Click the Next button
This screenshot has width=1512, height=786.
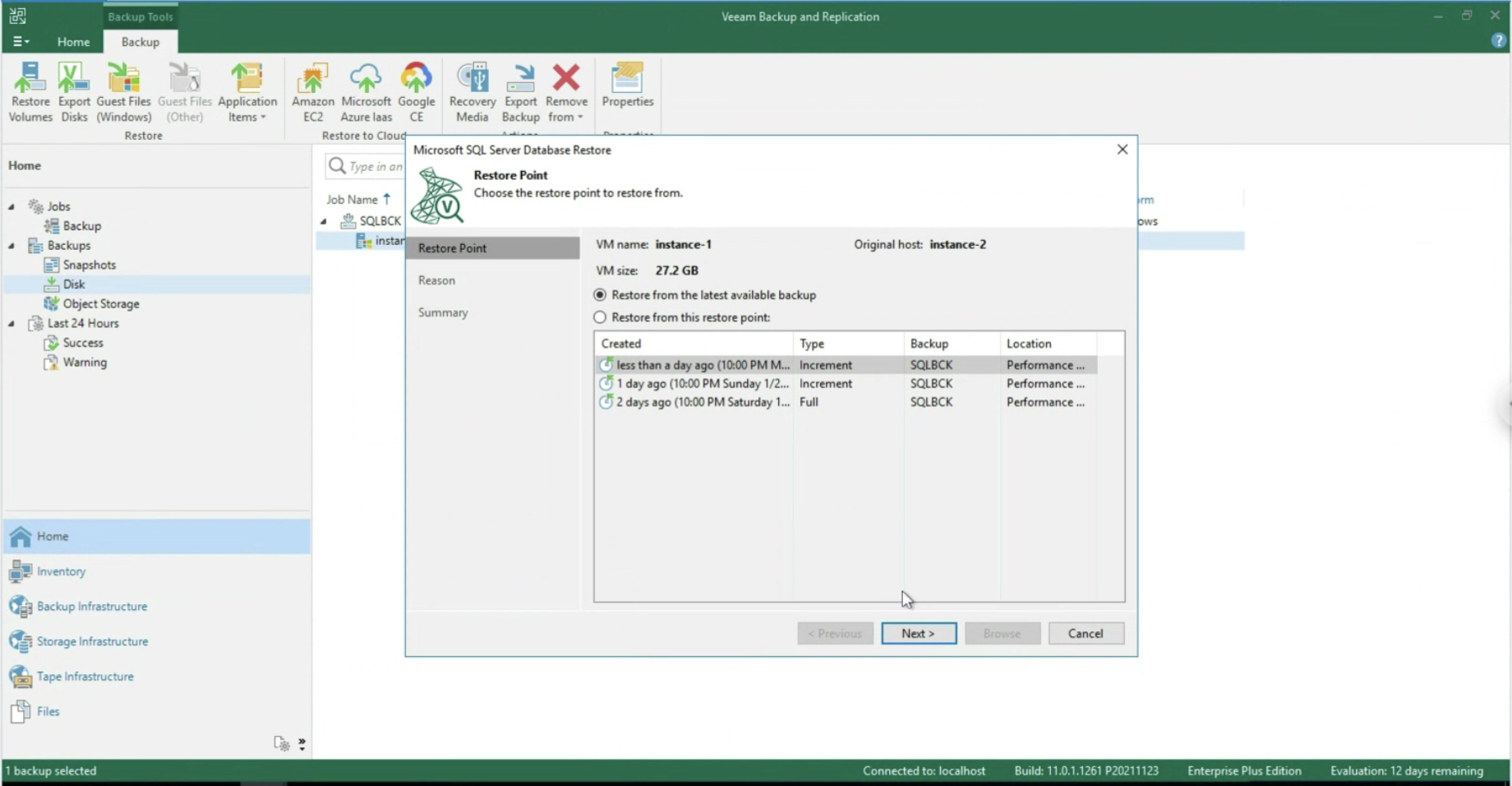pos(919,633)
